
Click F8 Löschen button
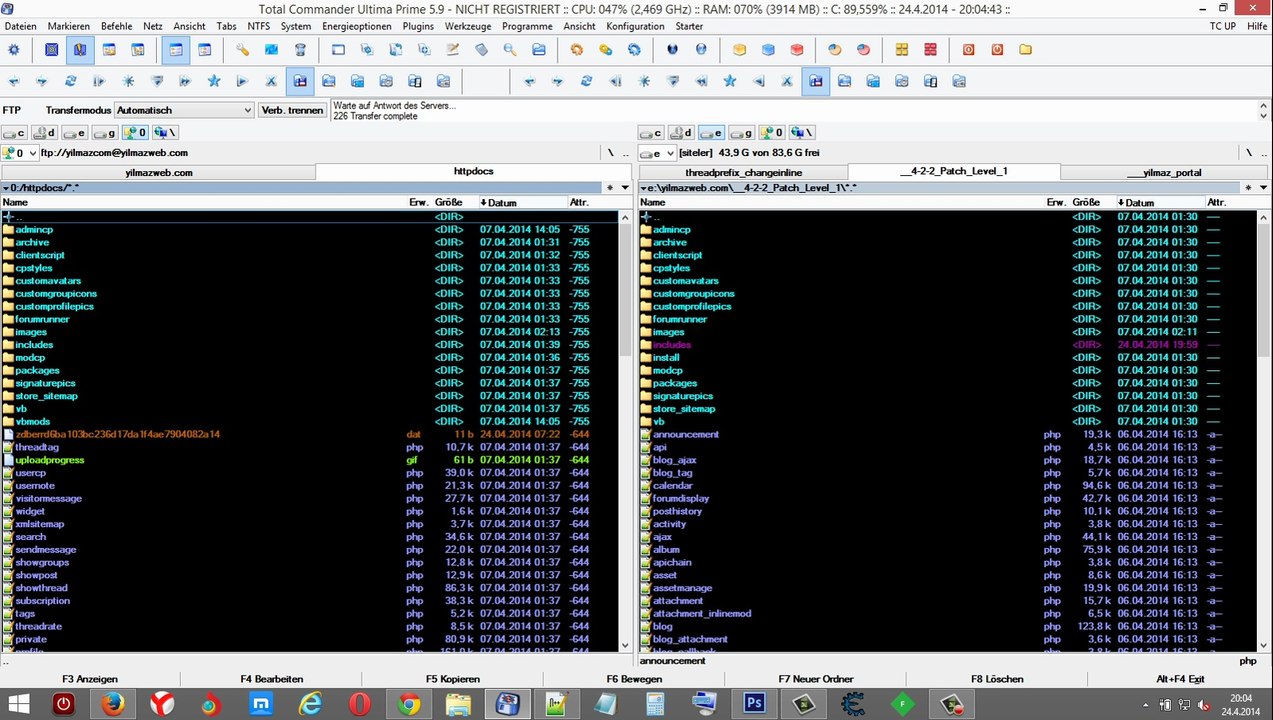tap(997, 679)
